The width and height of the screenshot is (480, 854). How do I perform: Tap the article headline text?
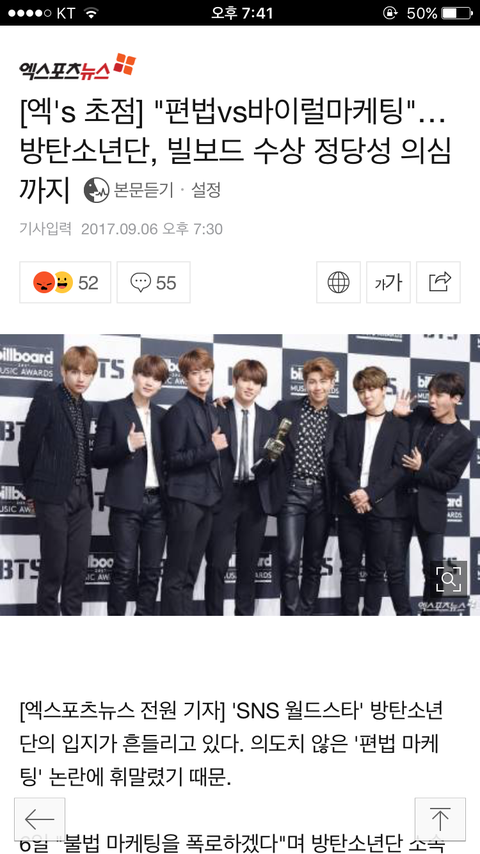click(x=235, y=151)
